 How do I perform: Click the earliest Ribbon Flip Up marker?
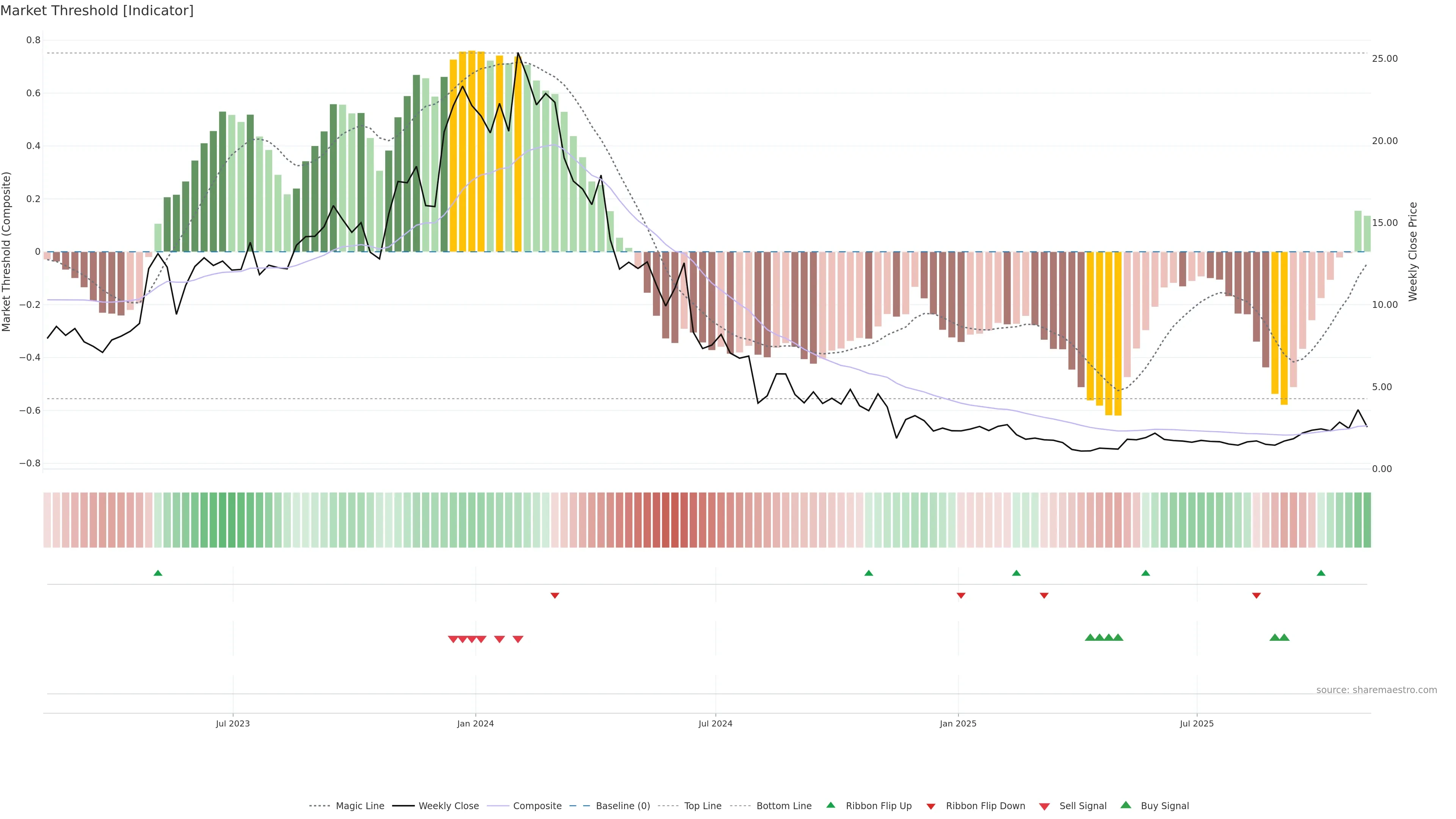pyautogui.click(x=158, y=573)
